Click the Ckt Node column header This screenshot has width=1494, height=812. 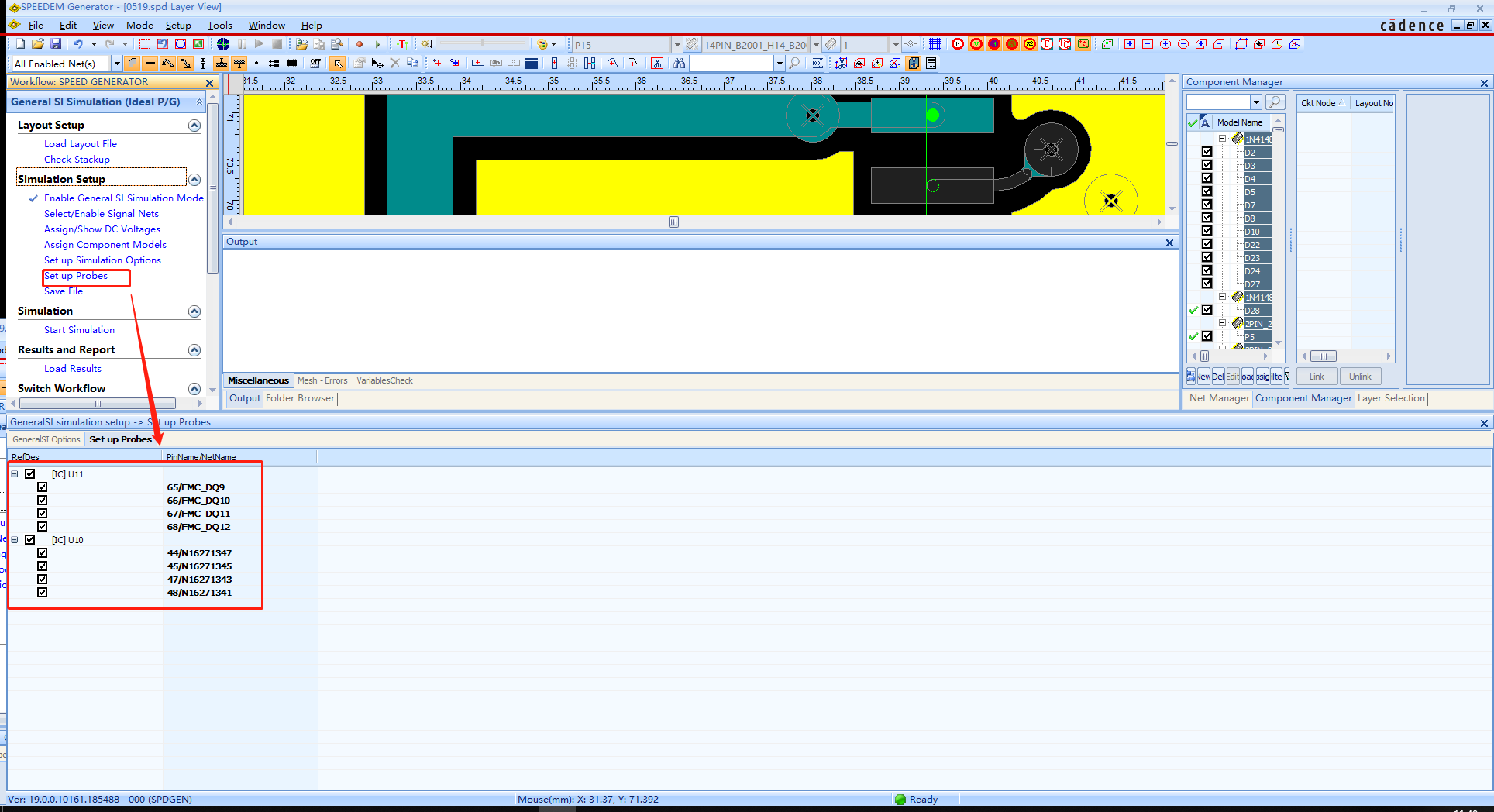(x=1322, y=103)
